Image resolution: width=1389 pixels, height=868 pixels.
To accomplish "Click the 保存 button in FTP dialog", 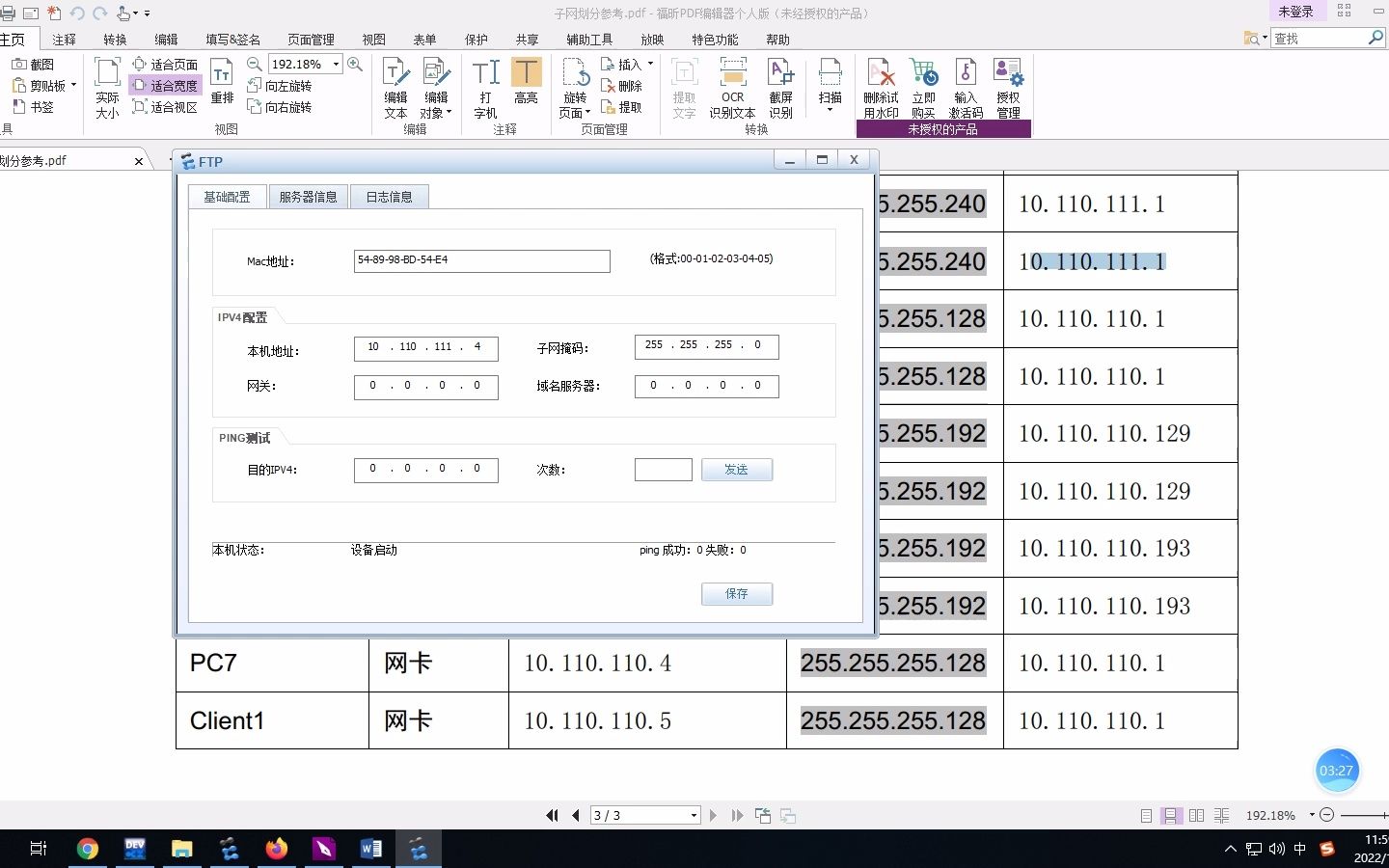I will (736, 593).
